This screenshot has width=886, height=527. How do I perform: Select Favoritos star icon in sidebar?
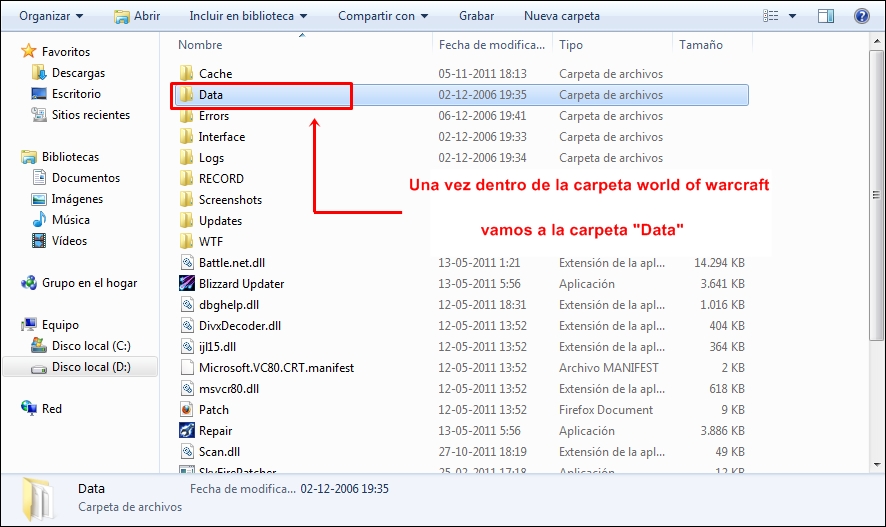[28, 51]
